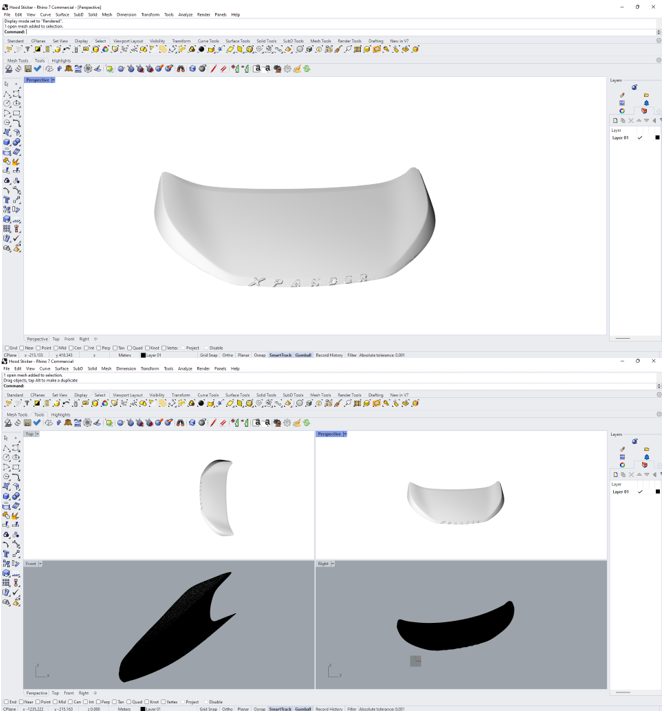This screenshot has width=664, height=716.
Task: Click red diagonal line icon in upper window's toolbar
Action: point(213,68)
